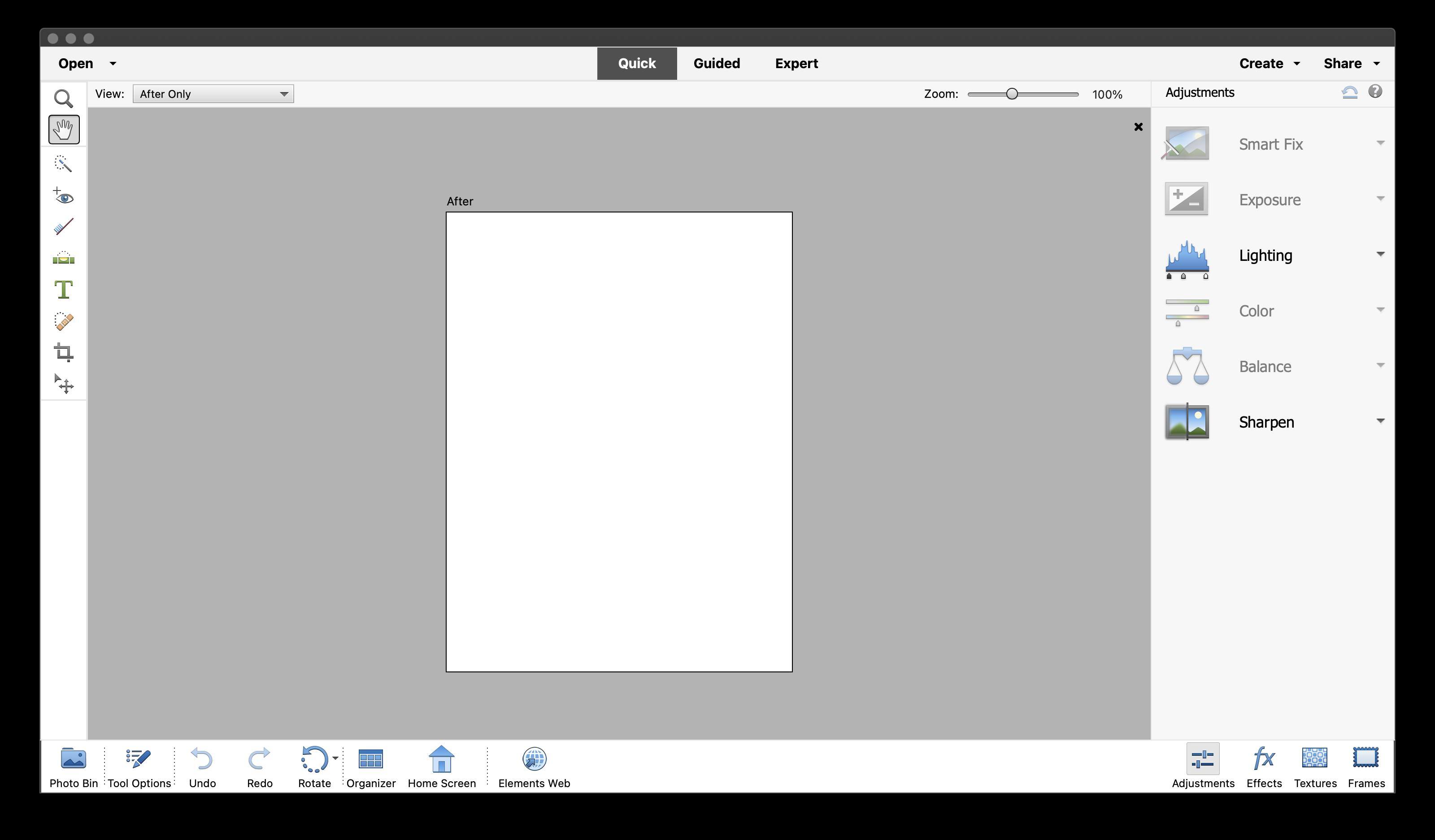Select the Straighten level tool
This screenshot has width=1435, height=840.
click(x=63, y=258)
